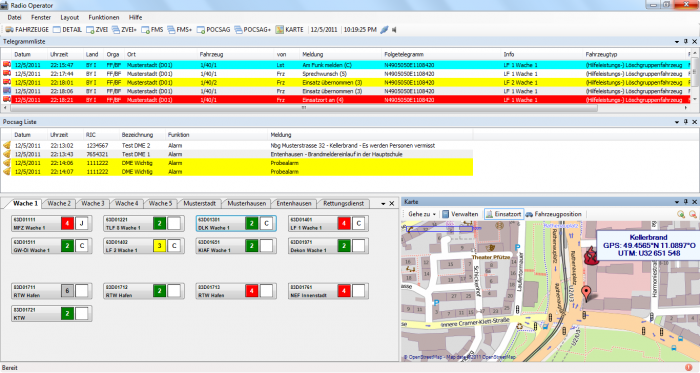Click the red location pin on map
The width and height of the screenshot is (700, 373).
click(587, 294)
